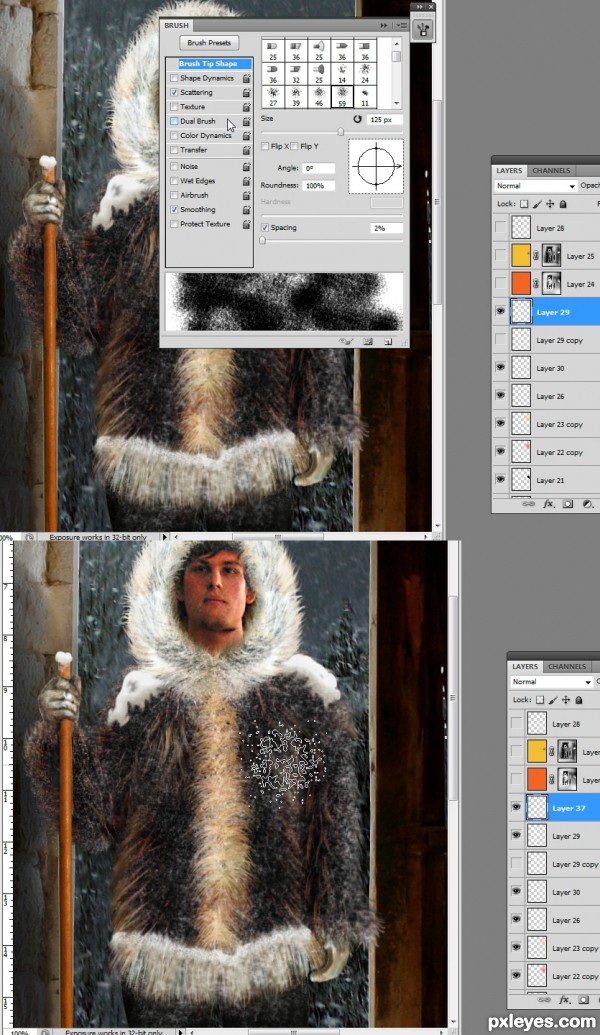Click lock icon beside Color Dynamics

(x=246, y=135)
